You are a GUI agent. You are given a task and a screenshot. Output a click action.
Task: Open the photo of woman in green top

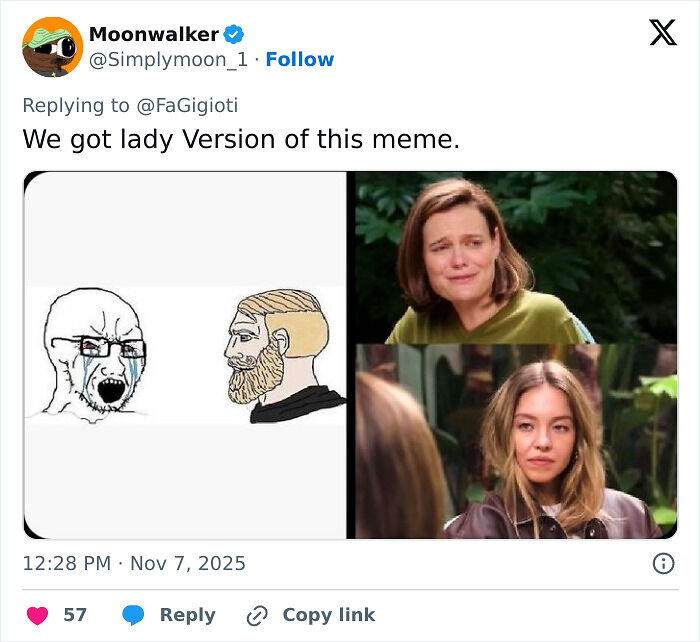point(516,257)
